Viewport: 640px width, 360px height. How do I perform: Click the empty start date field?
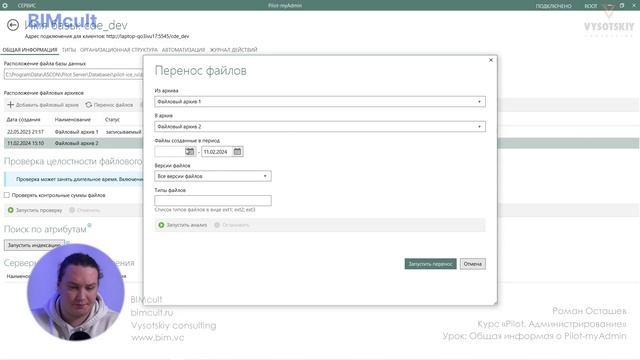click(x=169, y=152)
